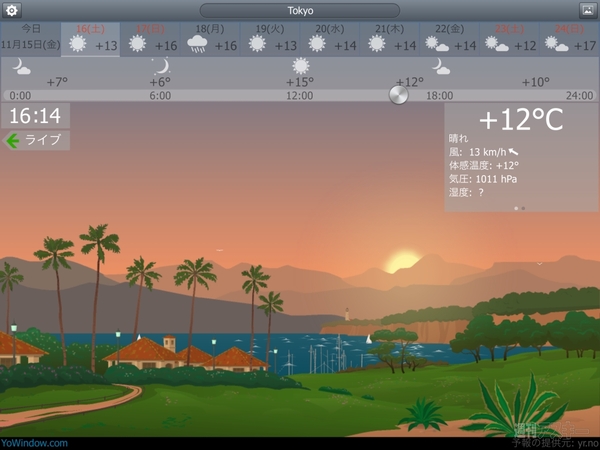Viewport: 600px width, 450px height.
Task: Click the 6:00 crescent moon icon
Action: click(161, 66)
